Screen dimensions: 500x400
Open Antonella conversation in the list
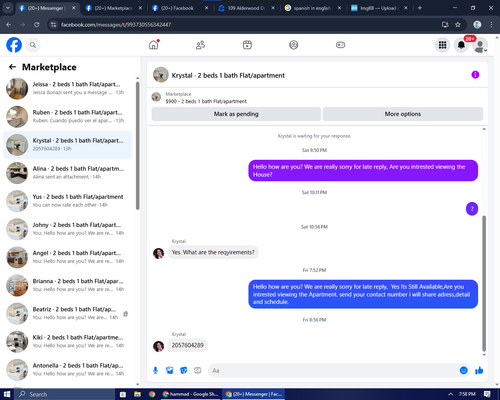(67, 370)
